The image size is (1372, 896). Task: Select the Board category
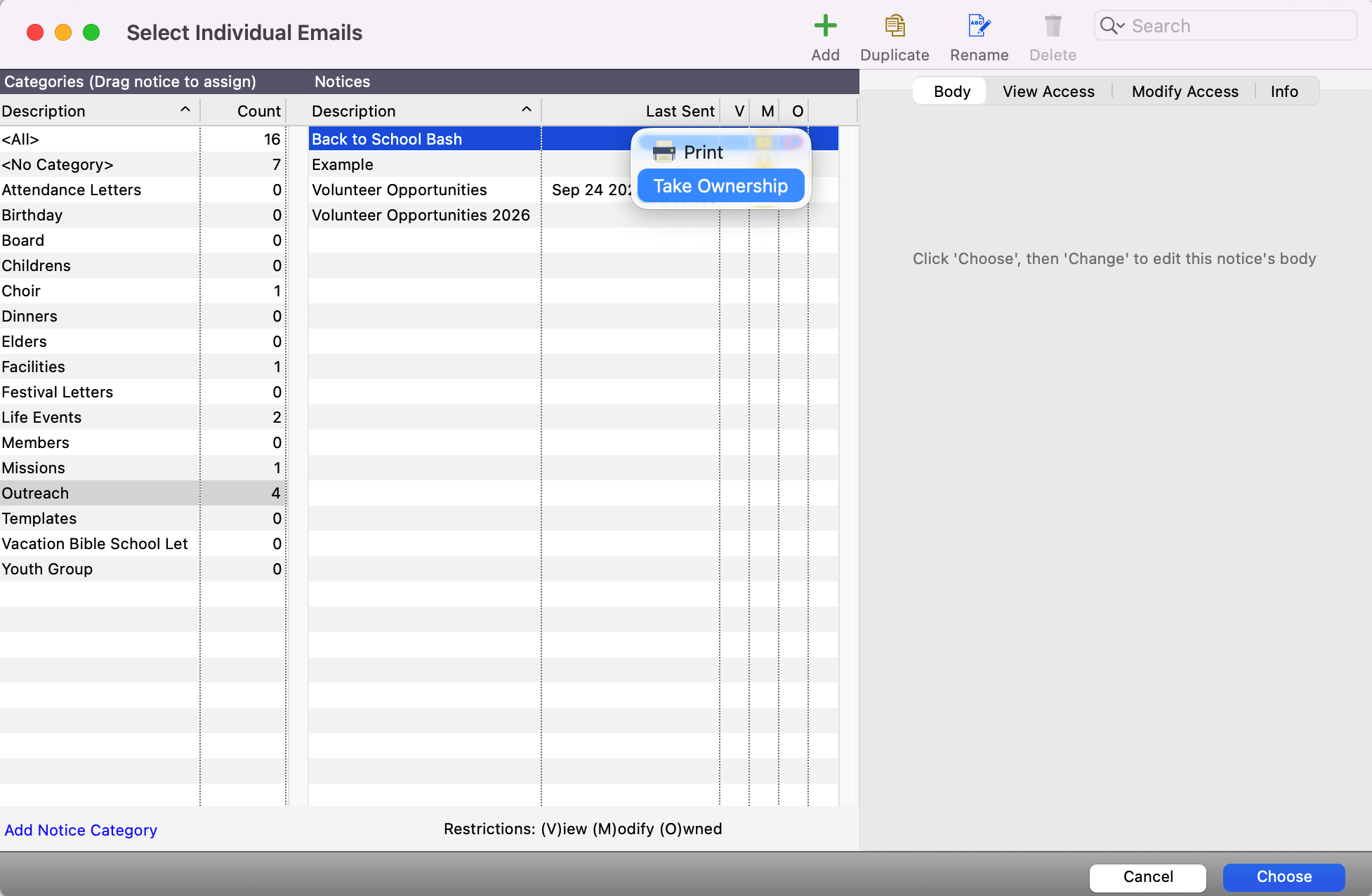pos(143,240)
